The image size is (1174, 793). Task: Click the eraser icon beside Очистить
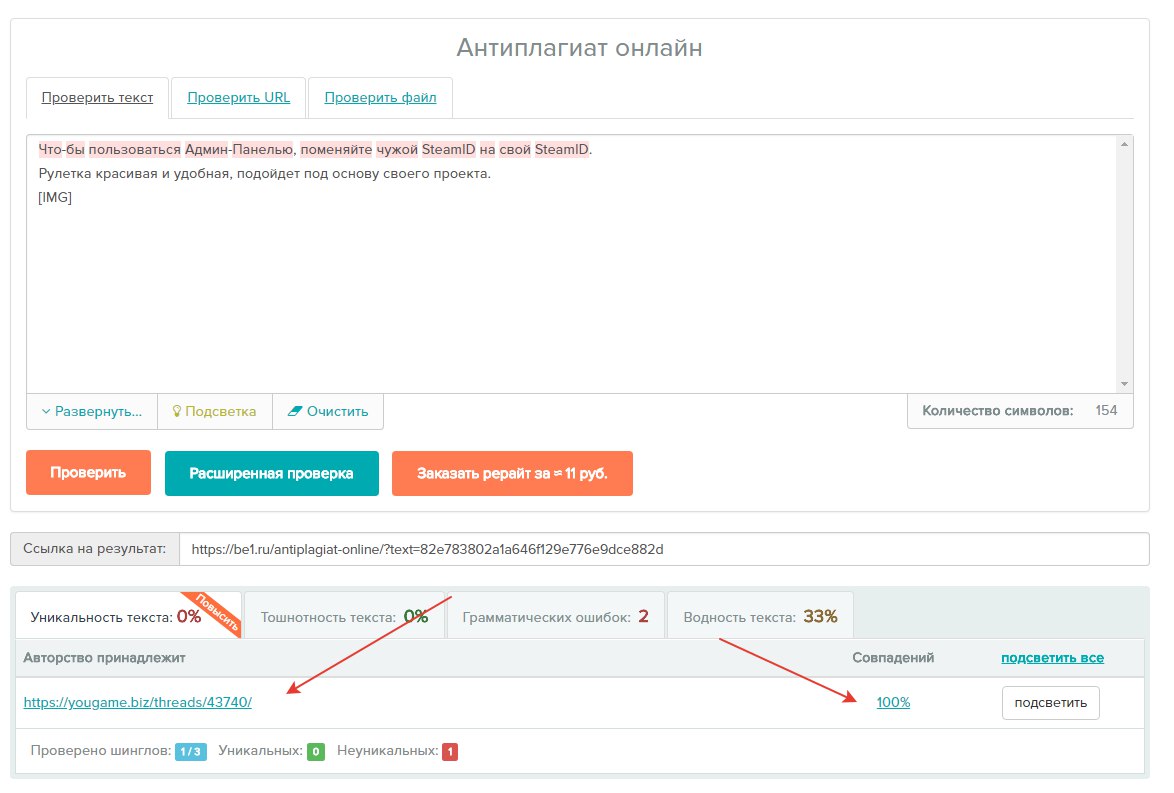coord(295,411)
